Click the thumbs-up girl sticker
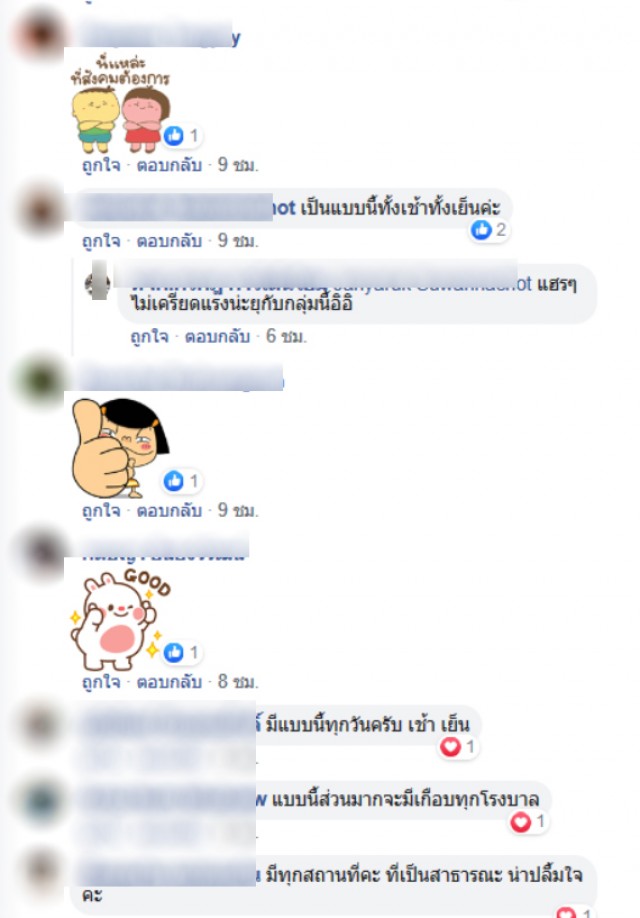Screen dimensions: 640x918 (x=120, y=447)
